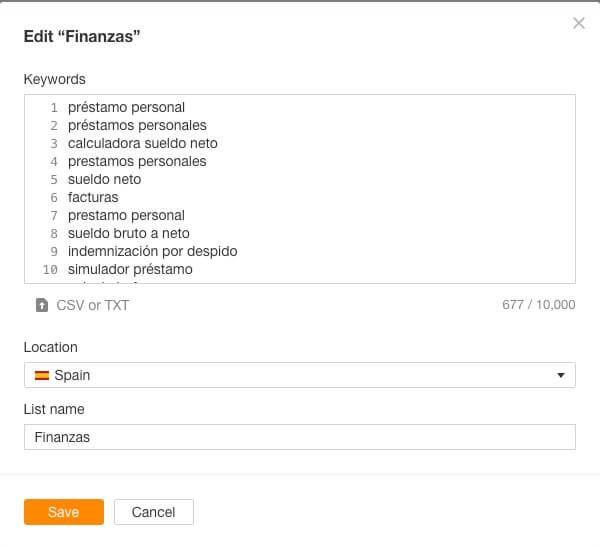
Task: Expand the Location dropdown arrow
Action: point(561,376)
